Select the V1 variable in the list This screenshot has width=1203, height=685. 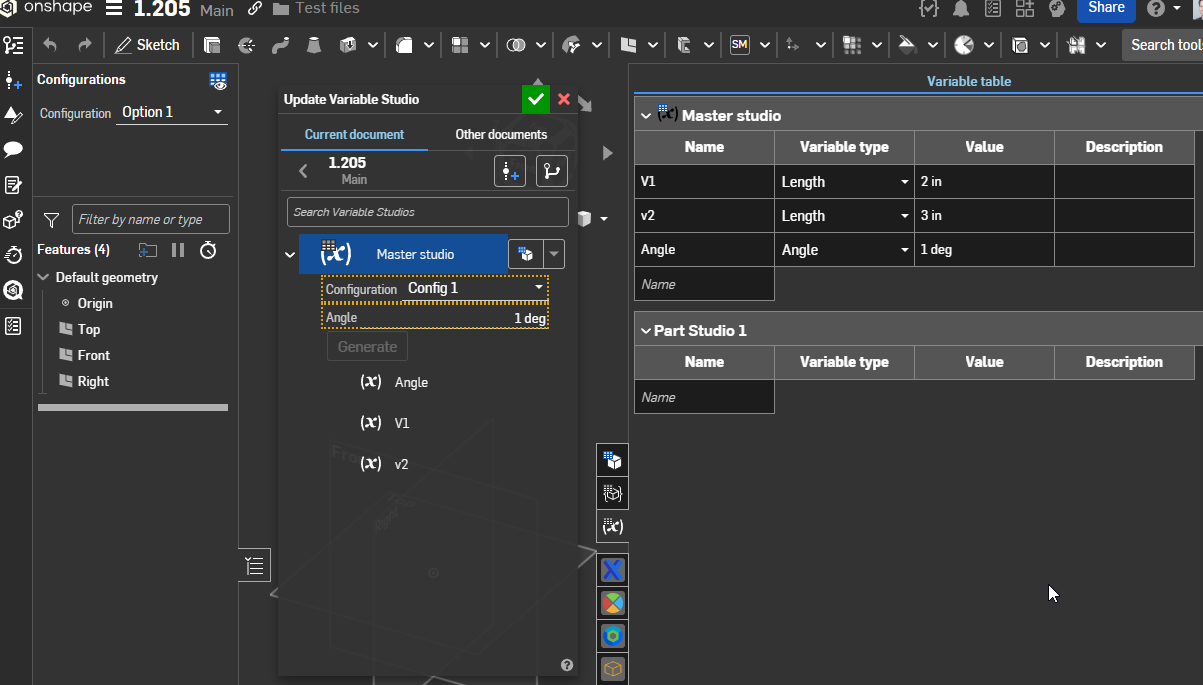coord(401,423)
